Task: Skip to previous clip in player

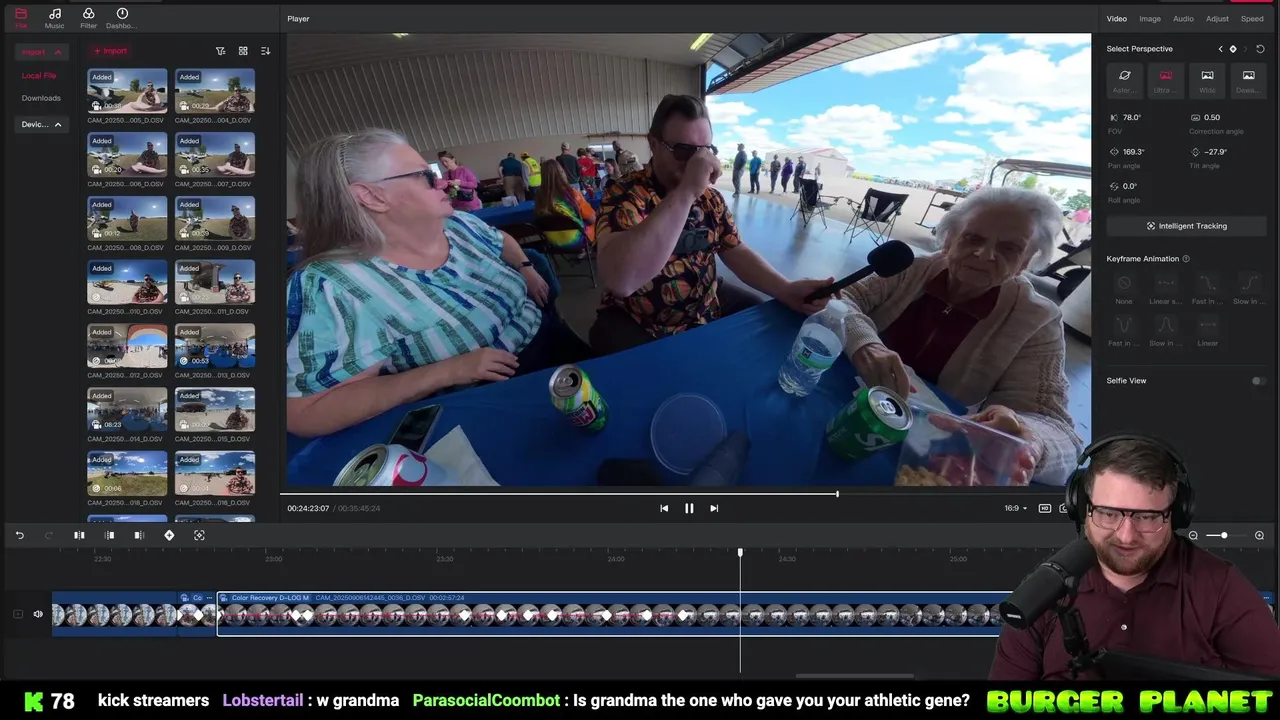Action: (x=664, y=508)
